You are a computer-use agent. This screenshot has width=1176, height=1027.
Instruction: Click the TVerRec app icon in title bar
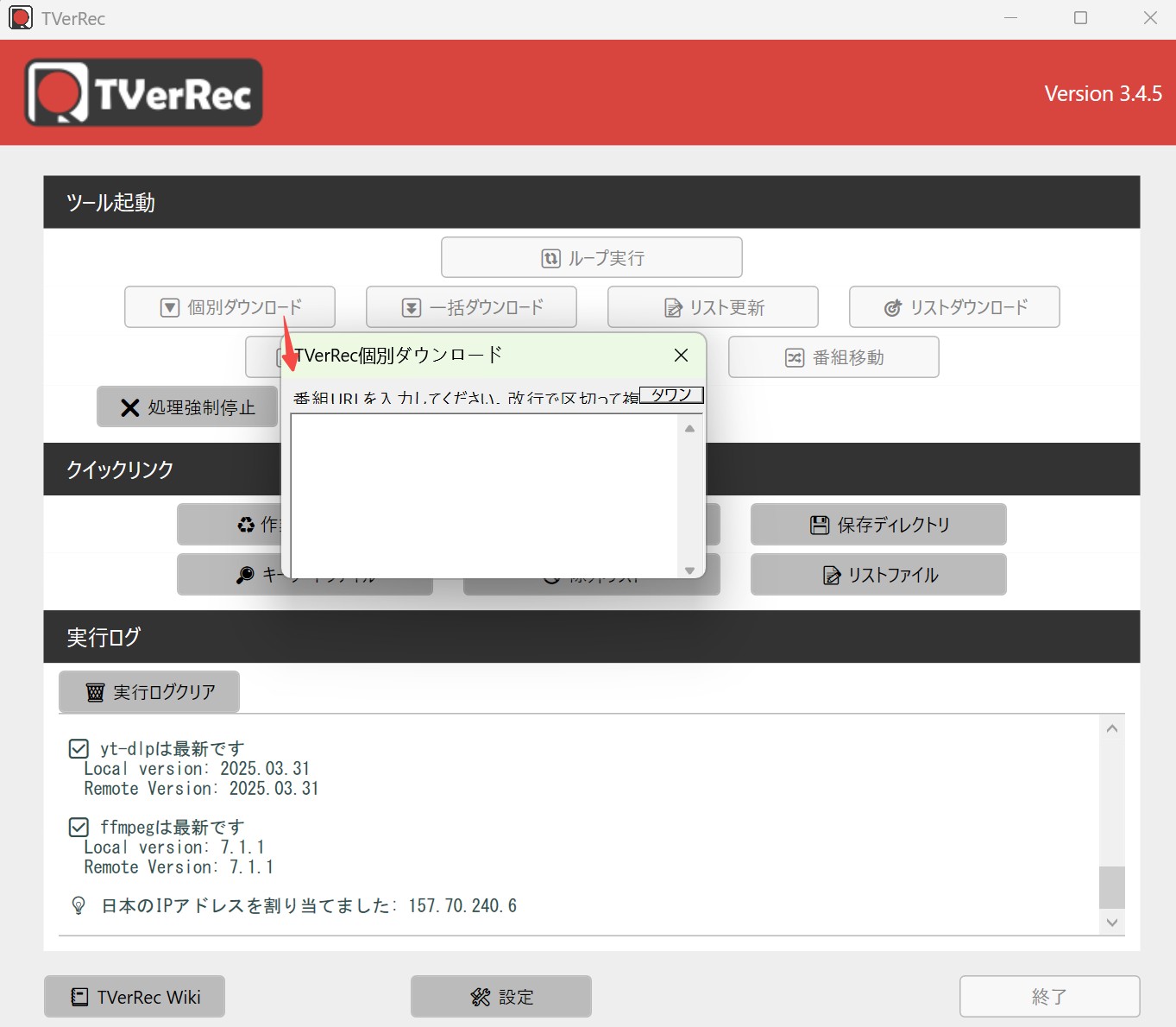pyautogui.click(x=20, y=18)
